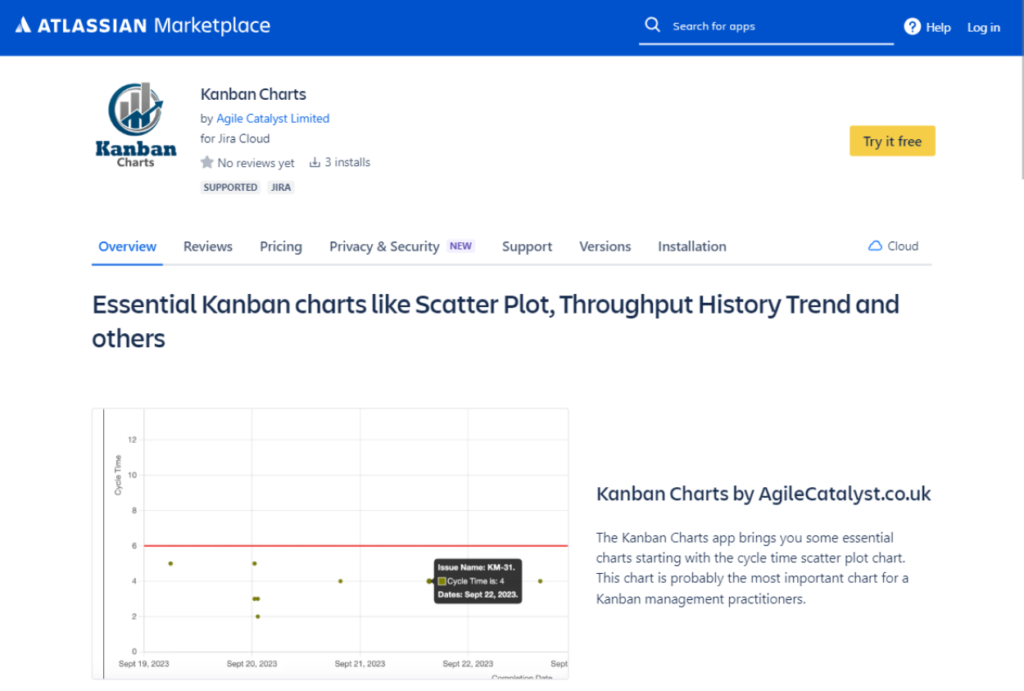Click the Help question mark icon
This screenshot has height=691, width=1024.
(912, 26)
